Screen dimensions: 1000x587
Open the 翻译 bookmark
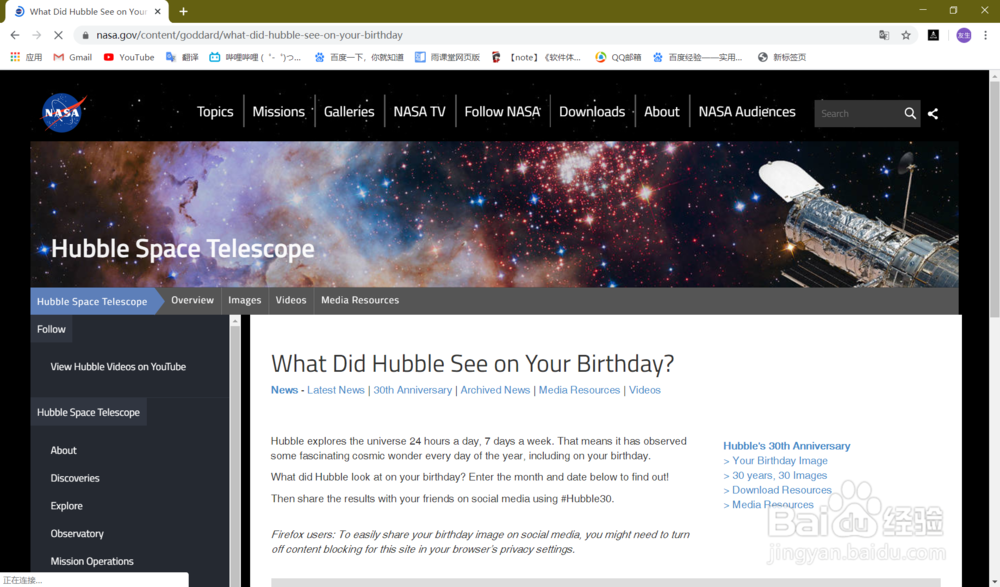[x=182, y=57]
